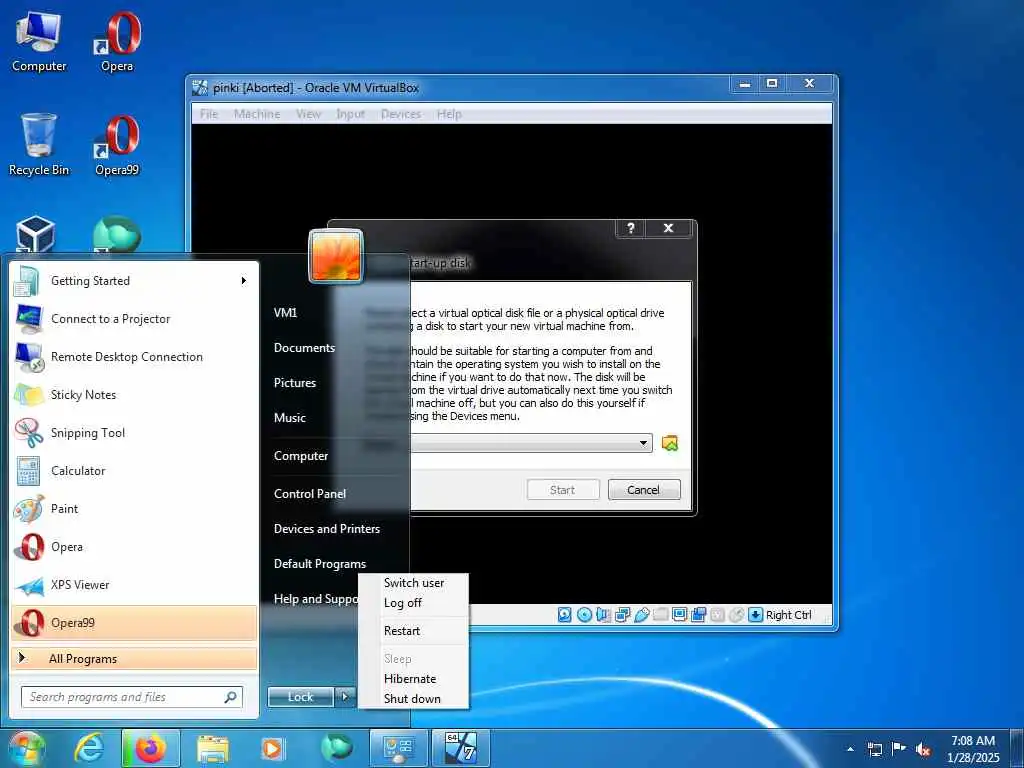Click the optical disk icon in VirtualBox status bar
The image size is (1024, 768).
584,615
